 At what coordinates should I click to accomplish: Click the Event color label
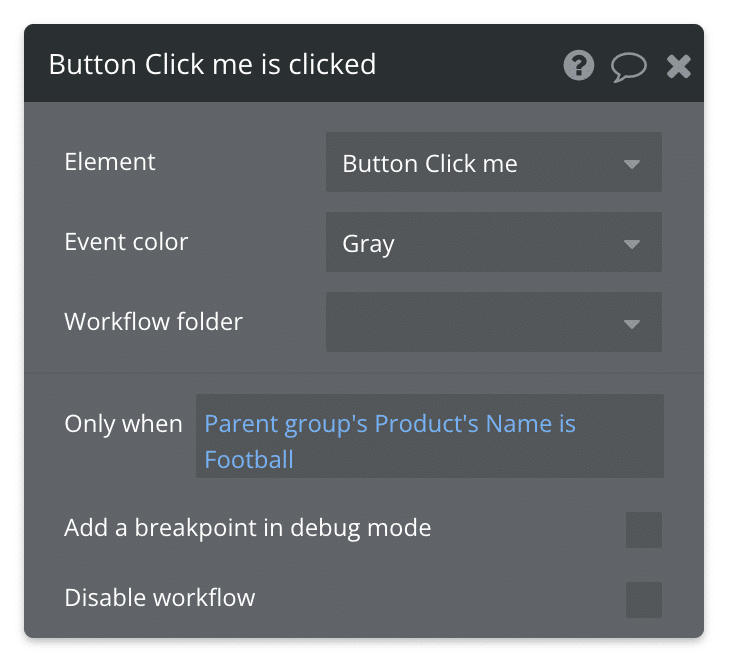pos(126,242)
